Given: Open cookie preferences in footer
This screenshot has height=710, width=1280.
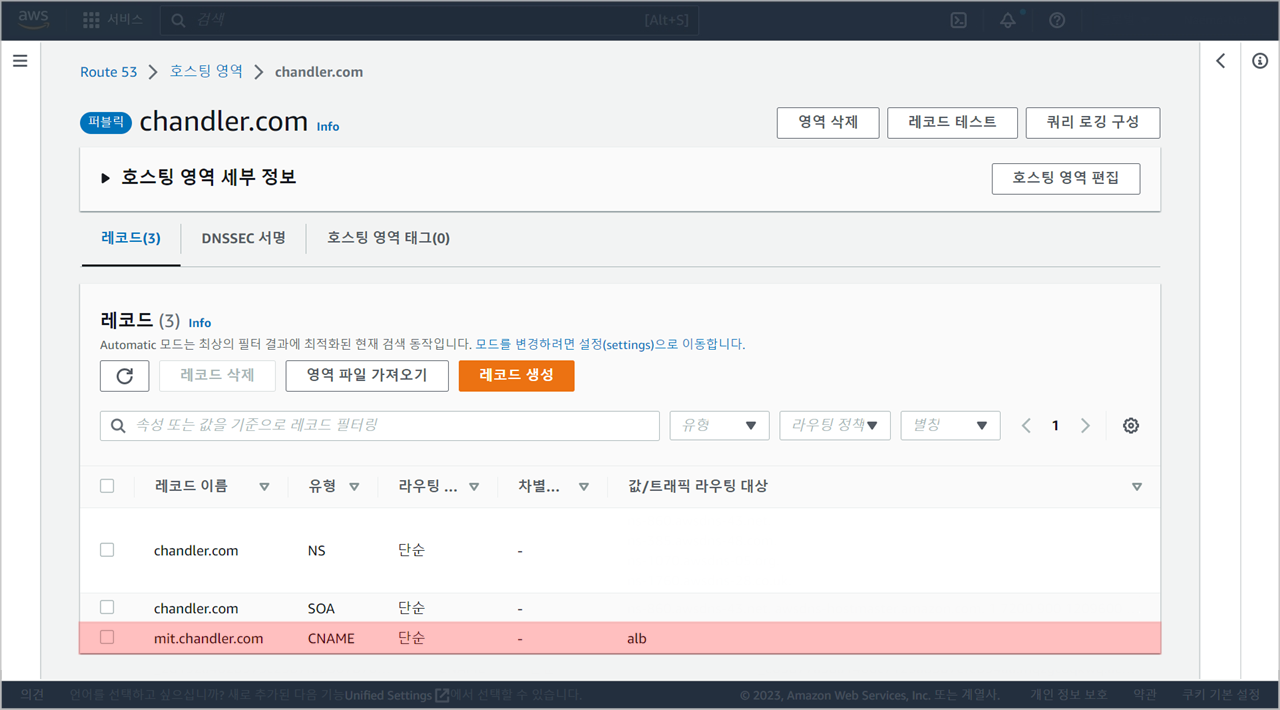Looking at the screenshot, I should tap(1221, 694).
